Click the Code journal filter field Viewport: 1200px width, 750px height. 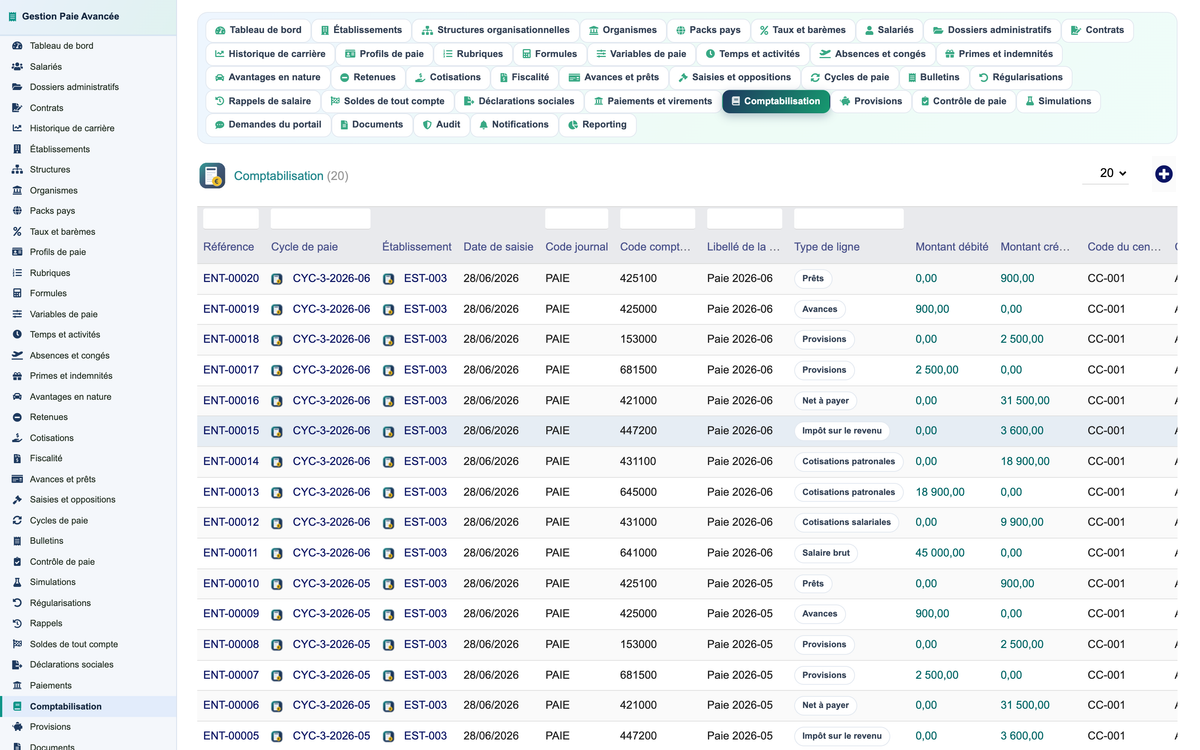(x=576, y=219)
